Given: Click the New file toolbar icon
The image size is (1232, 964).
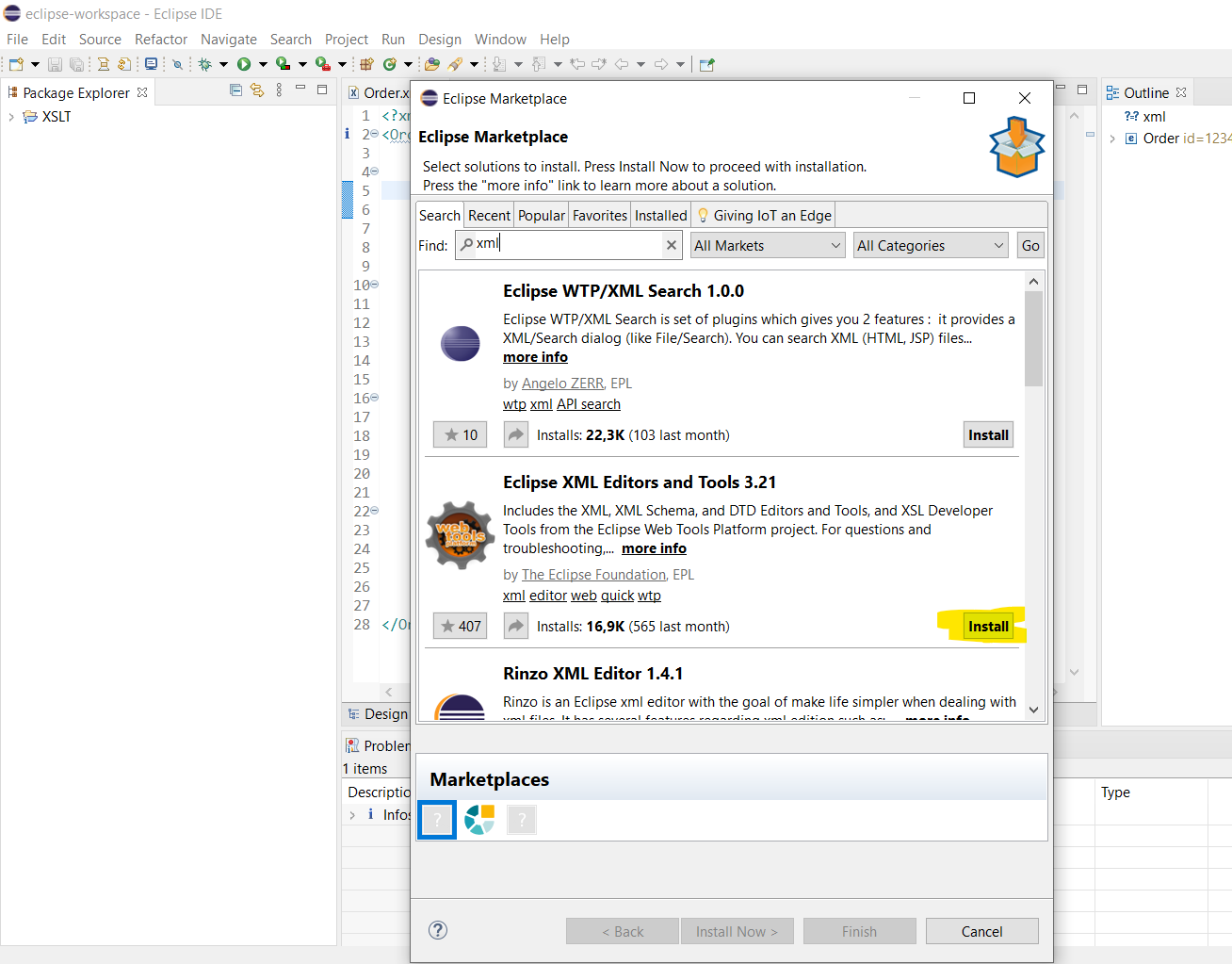Looking at the screenshot, I should (16, 64).
